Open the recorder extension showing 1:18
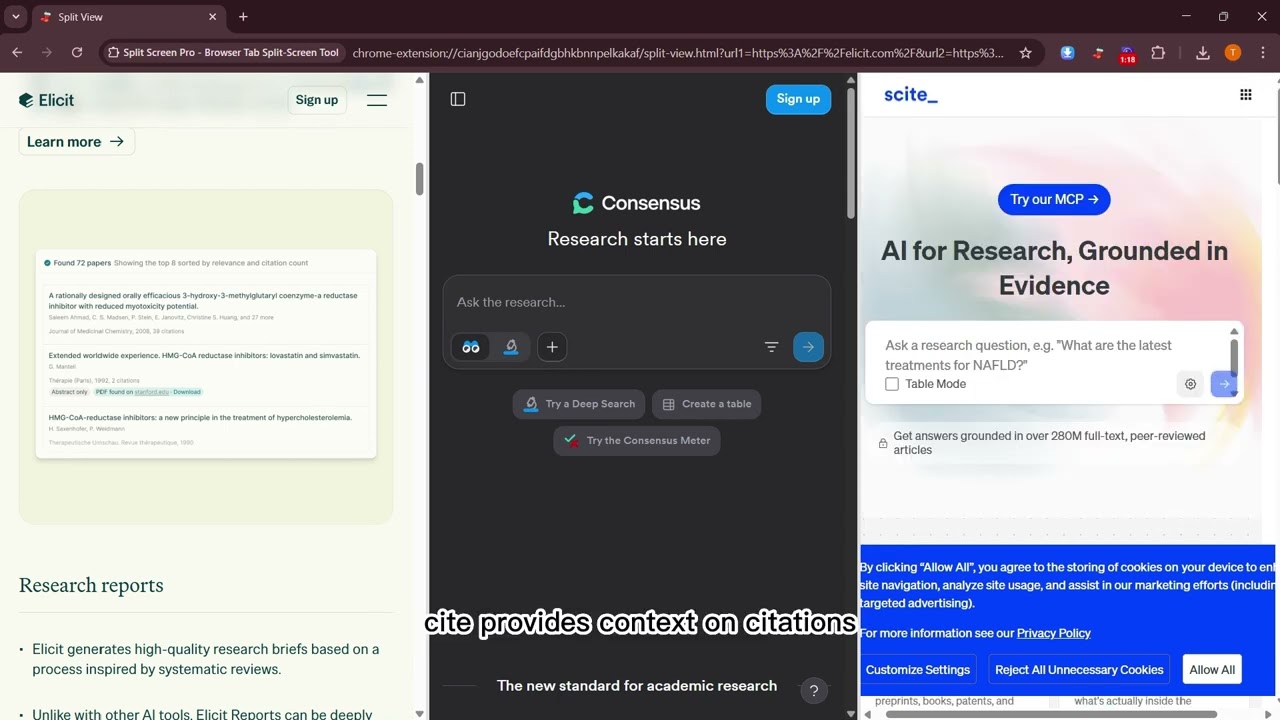1280x720 pixels. (1127, 55)
